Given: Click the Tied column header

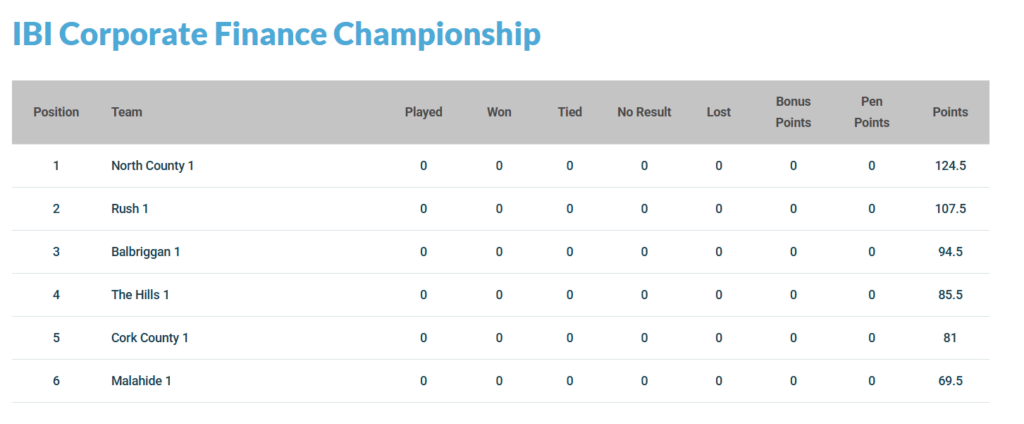Looking at the screenshot, I should 570,112.
